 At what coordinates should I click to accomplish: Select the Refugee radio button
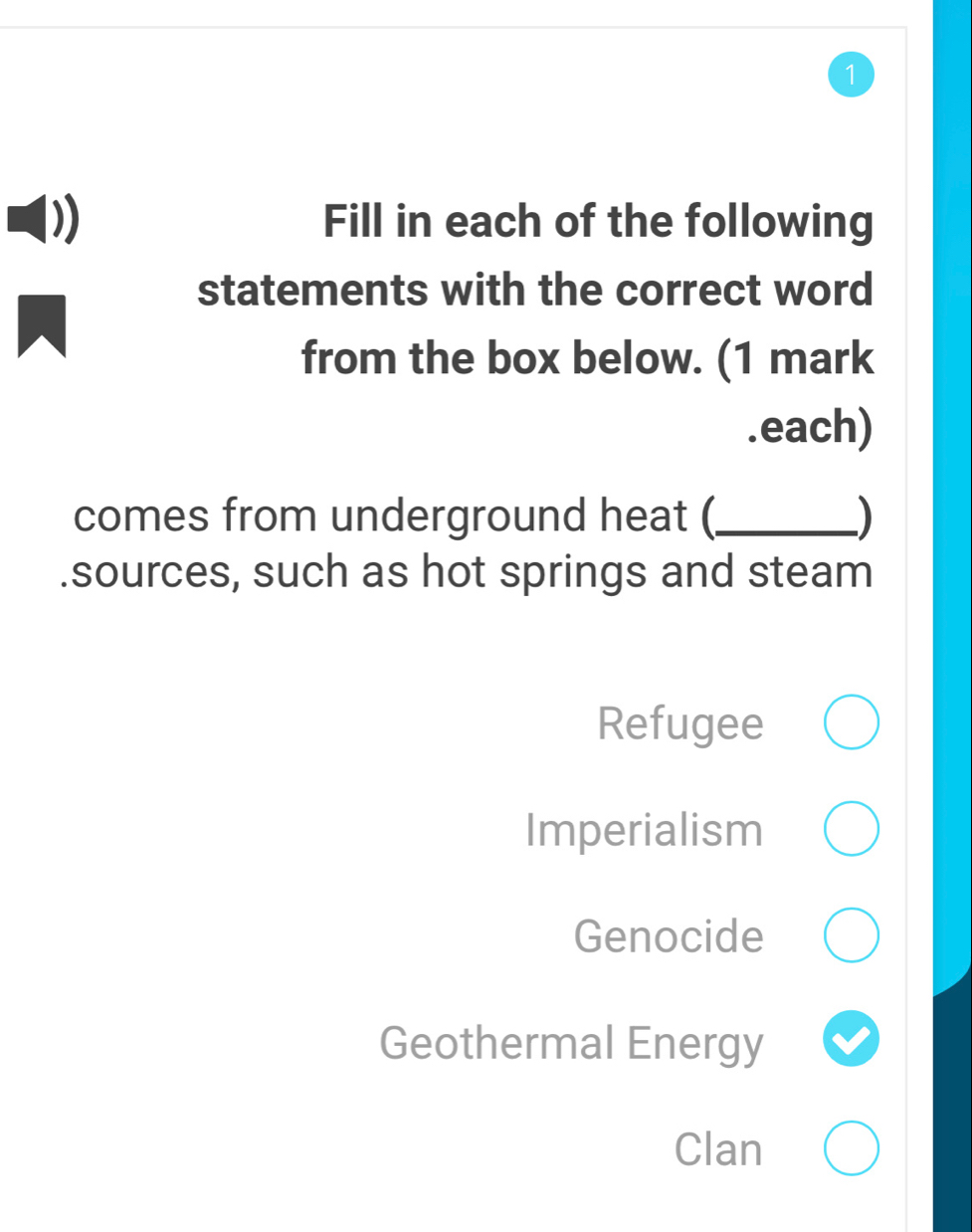852,722
